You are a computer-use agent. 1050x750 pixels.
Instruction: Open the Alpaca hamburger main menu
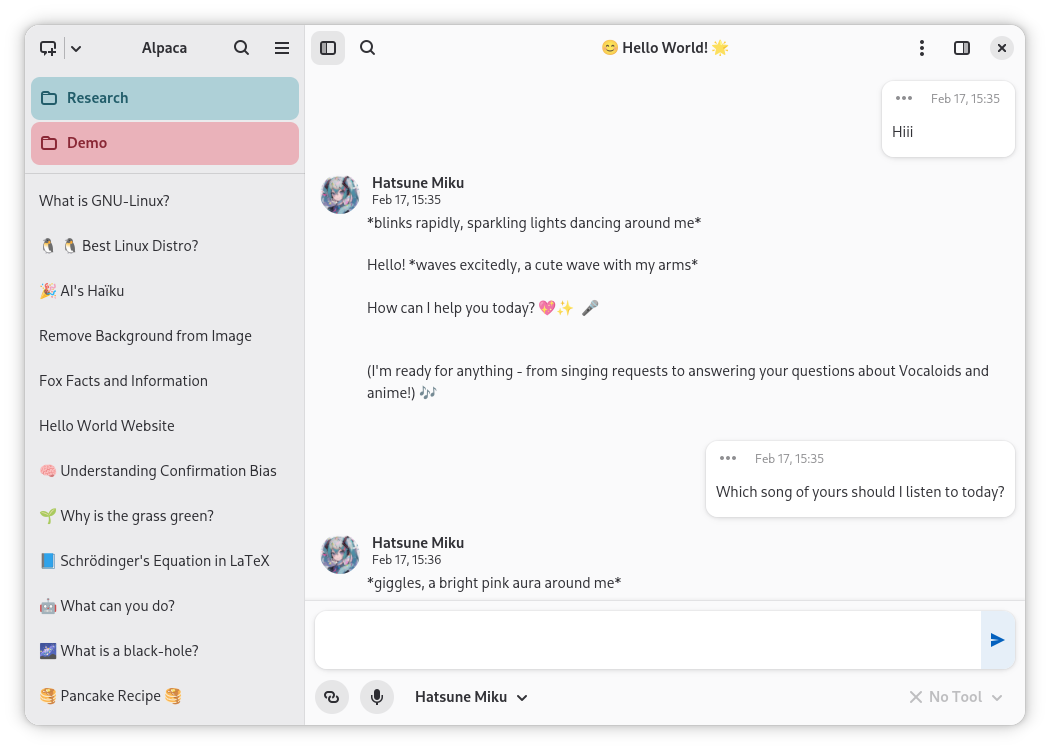tap(282, 48)
